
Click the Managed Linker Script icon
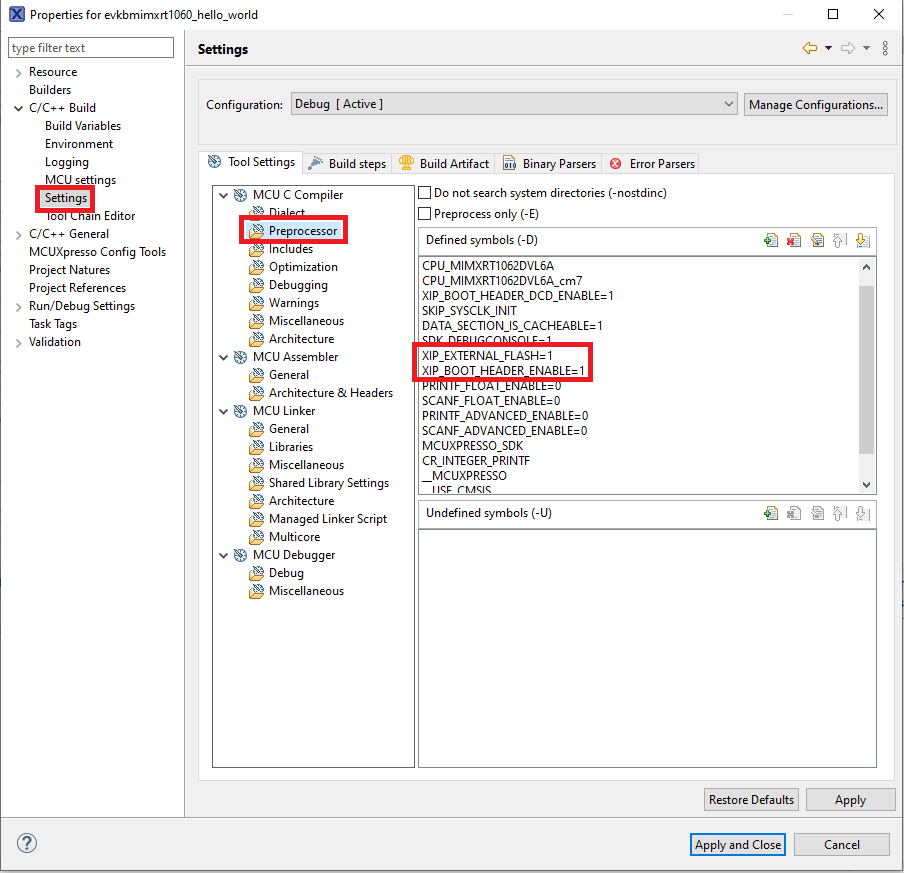257,519
